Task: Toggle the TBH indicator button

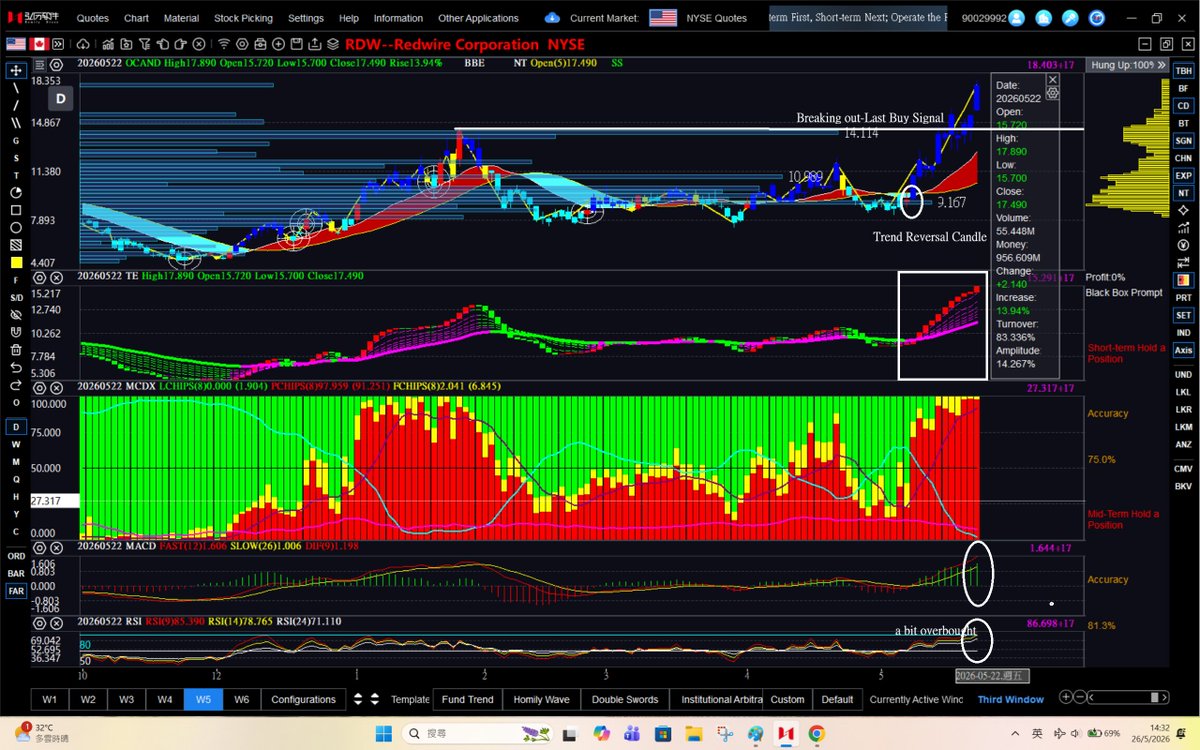Action: [1183, 71]
